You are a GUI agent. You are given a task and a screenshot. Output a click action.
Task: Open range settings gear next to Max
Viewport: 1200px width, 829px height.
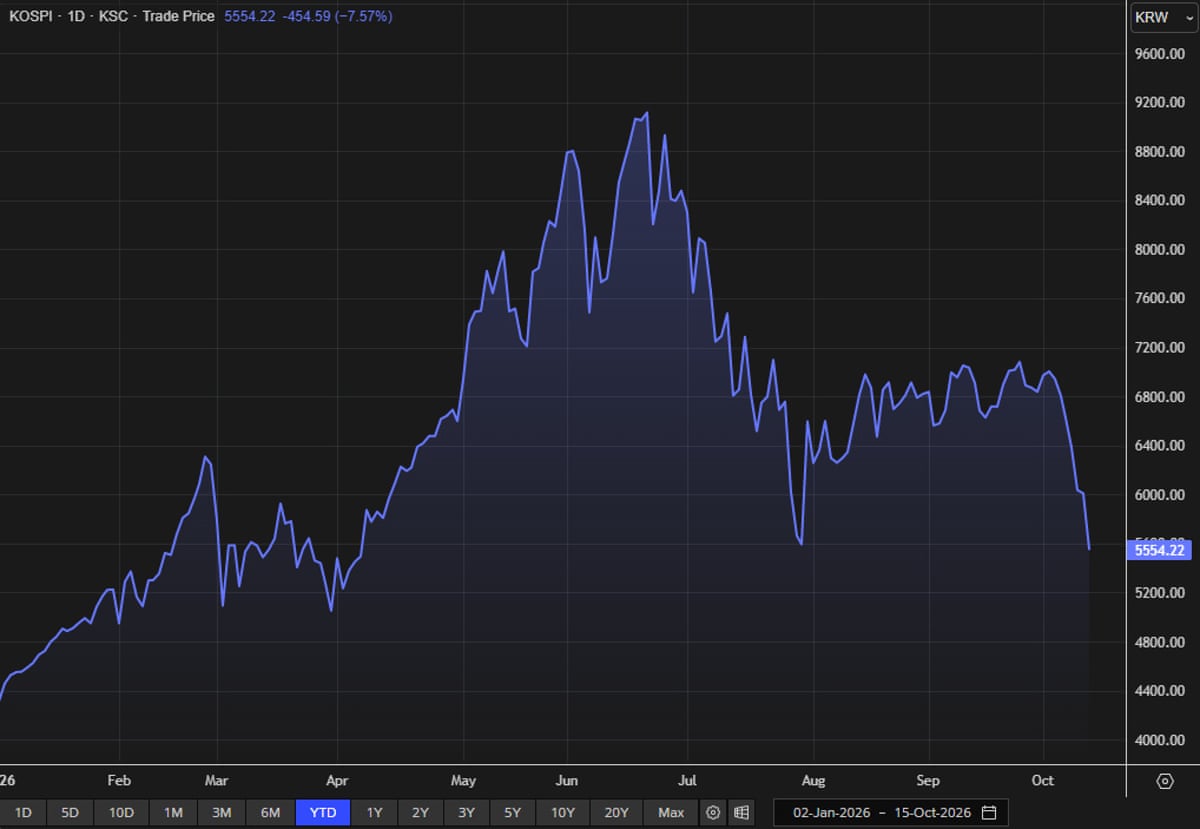[x=713, y=812]
